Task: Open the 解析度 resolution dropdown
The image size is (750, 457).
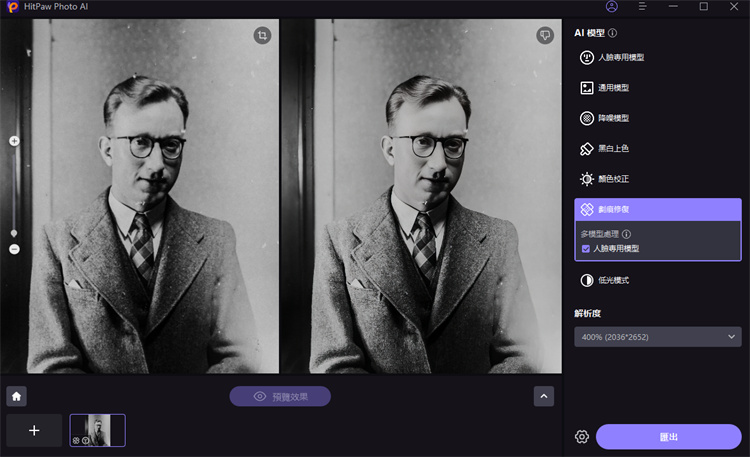Action: 657,337
